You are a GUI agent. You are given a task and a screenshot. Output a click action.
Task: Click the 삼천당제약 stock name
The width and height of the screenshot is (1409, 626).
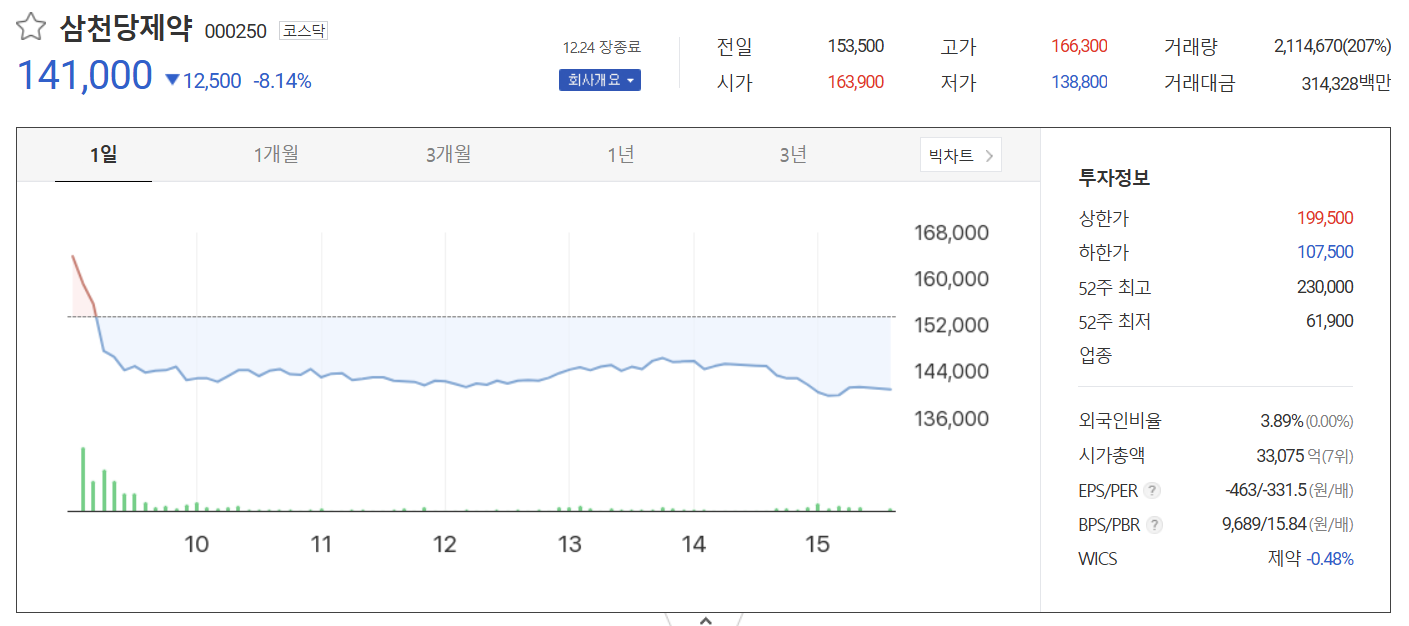(125, 28)
